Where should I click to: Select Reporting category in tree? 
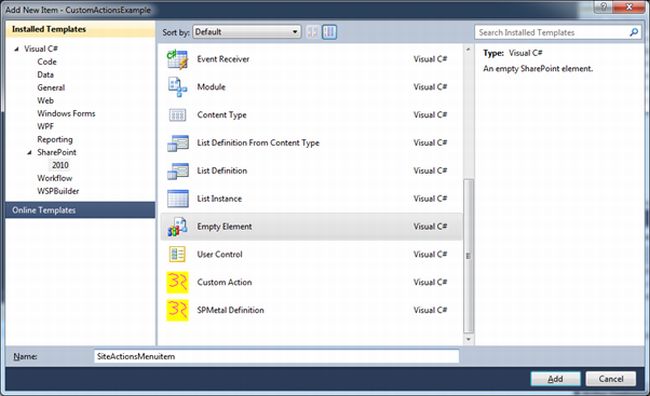click(55, 139)
